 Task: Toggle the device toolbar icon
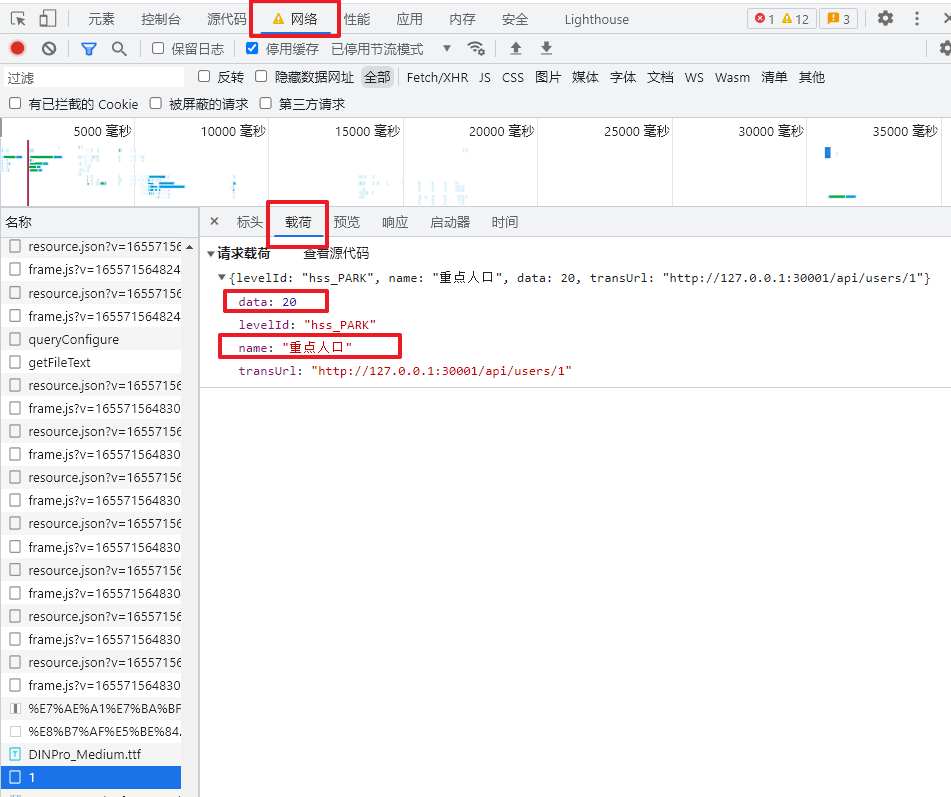click(47, 19)
